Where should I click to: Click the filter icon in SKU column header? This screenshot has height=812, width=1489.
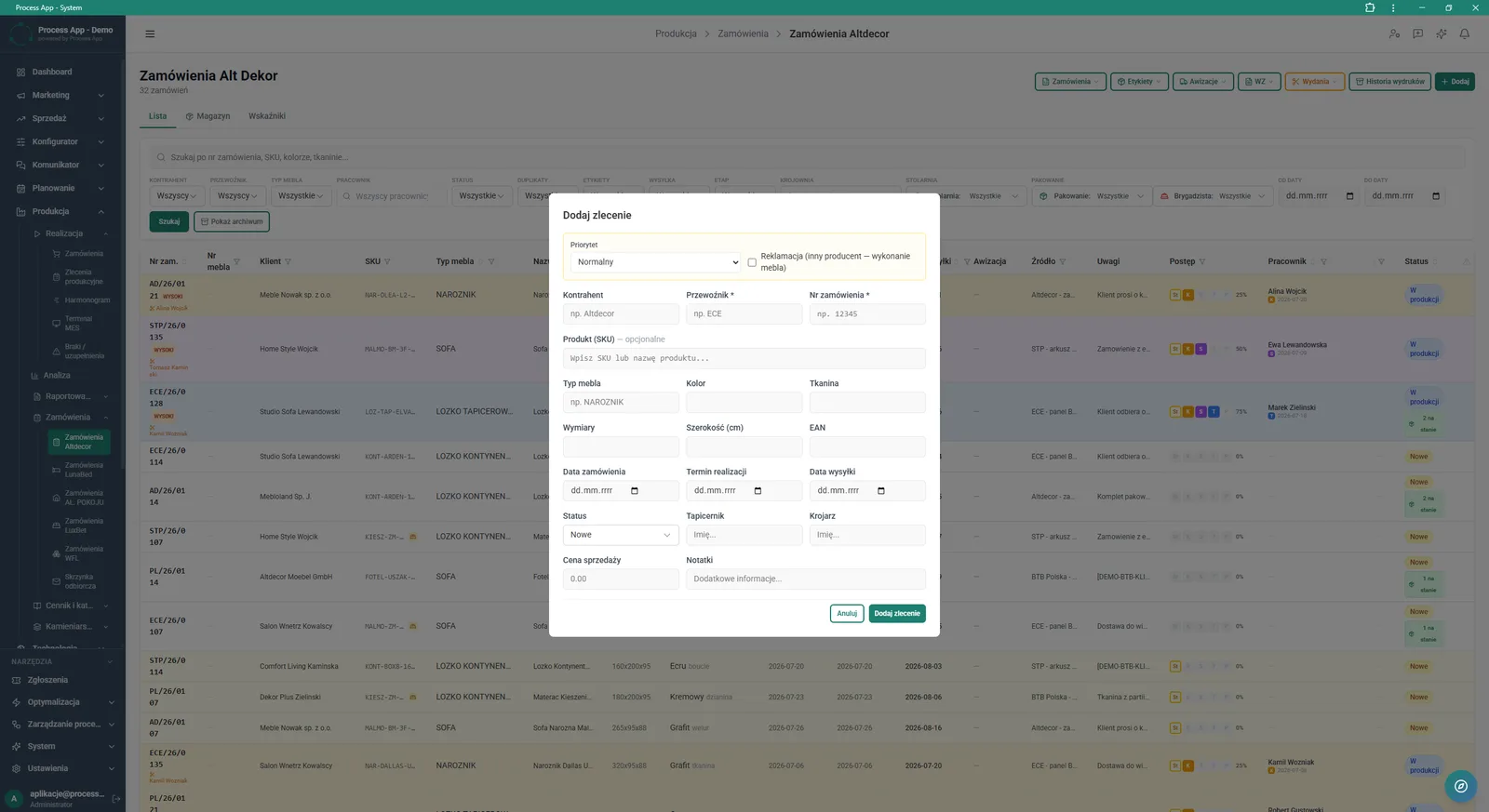pos(387,262)
